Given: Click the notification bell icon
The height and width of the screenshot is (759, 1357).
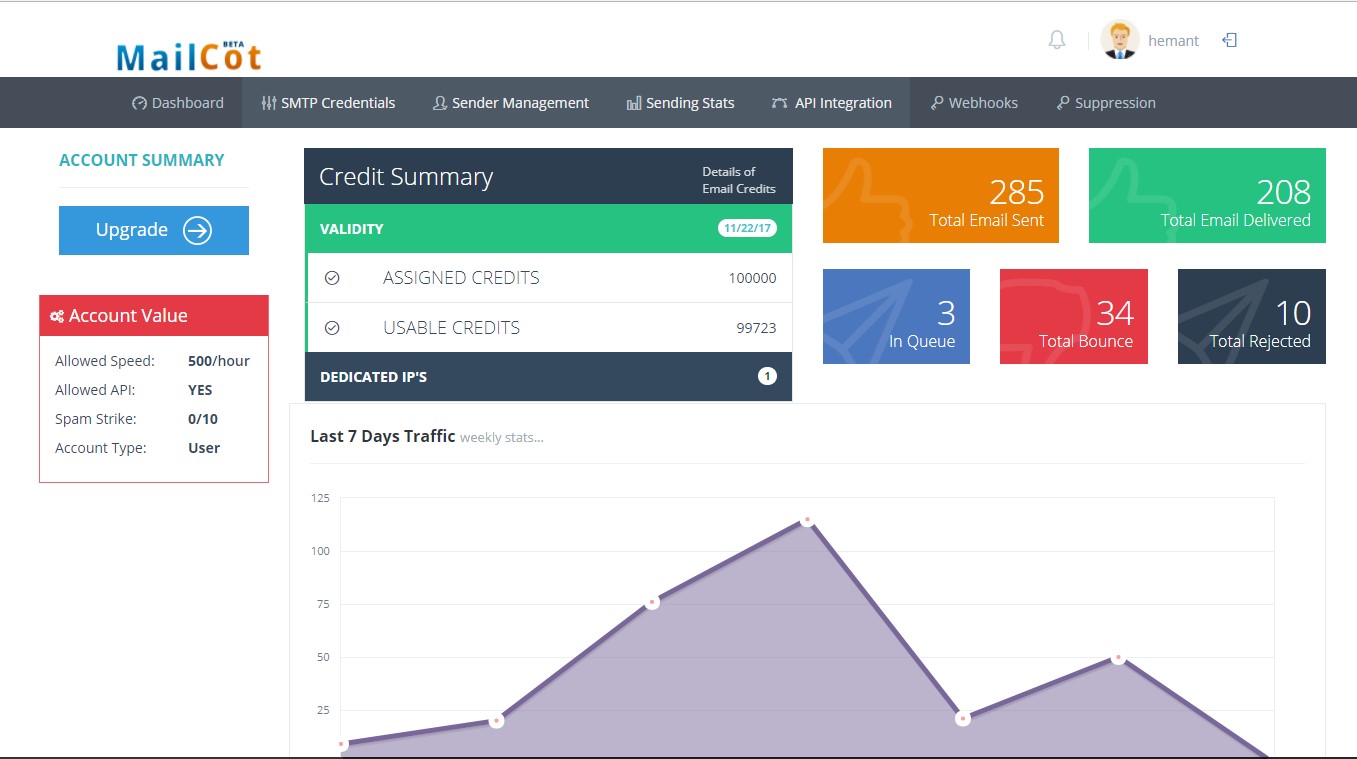Looking at the screenshot, I should [1057, 40].
